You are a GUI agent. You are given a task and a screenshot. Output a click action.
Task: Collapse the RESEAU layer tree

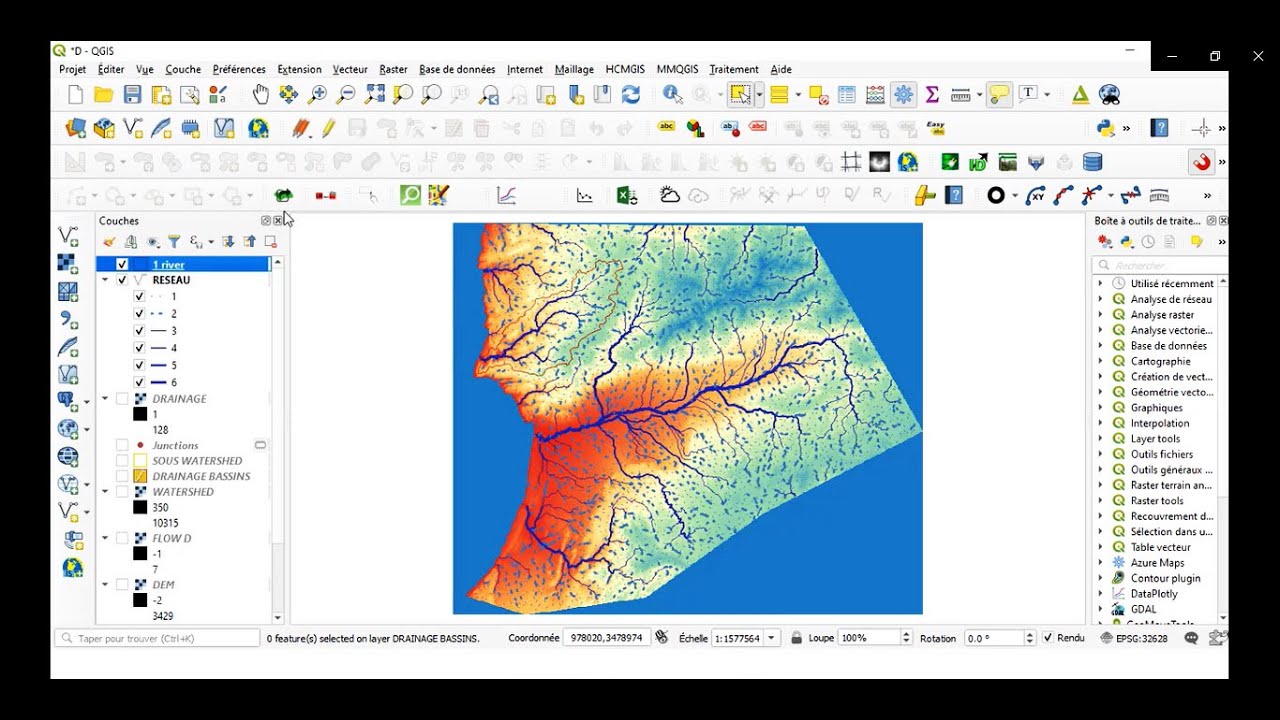pos(105,281)
